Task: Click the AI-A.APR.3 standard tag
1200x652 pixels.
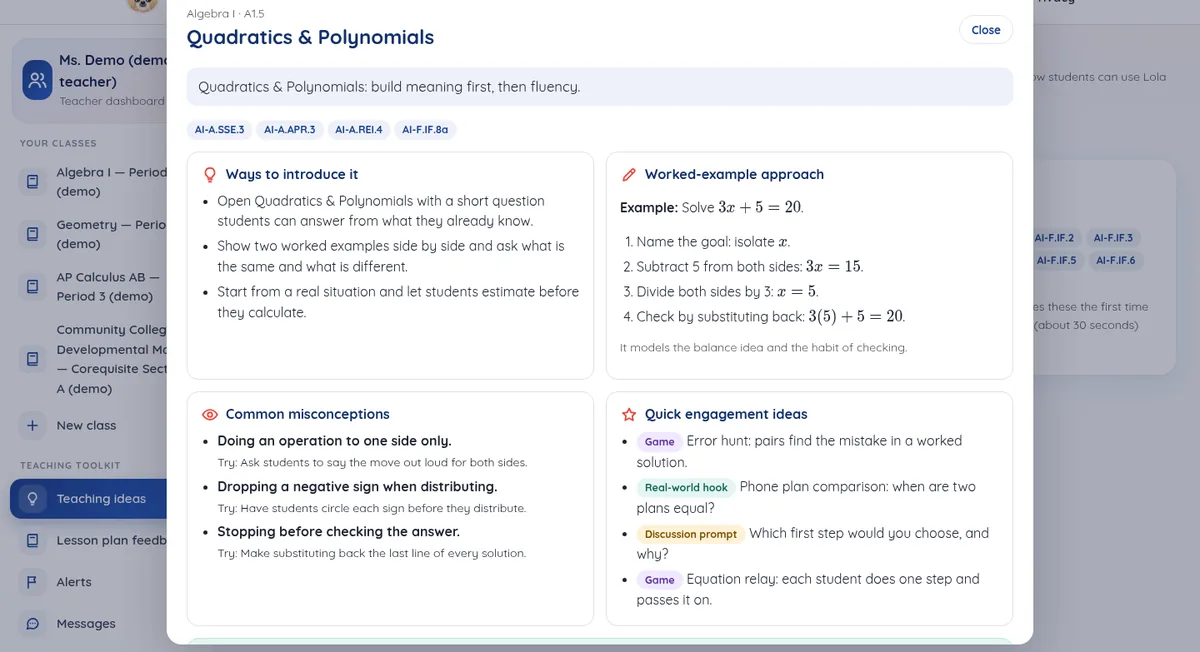Action: coord(290,129)
